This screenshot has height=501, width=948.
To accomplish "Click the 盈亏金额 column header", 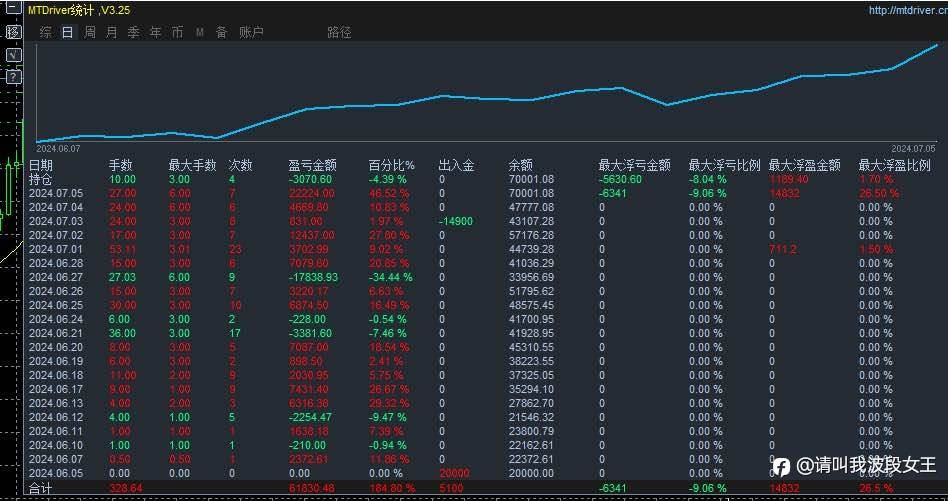I will click(313, 166).
